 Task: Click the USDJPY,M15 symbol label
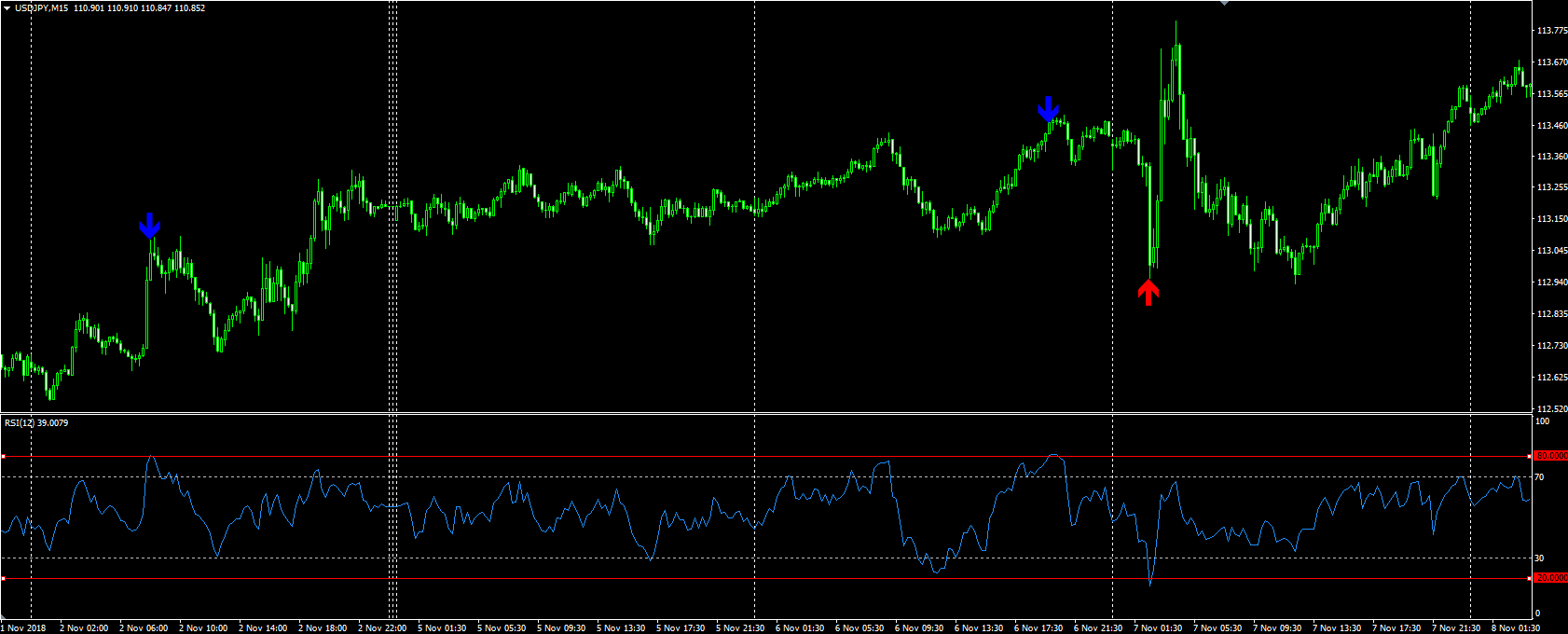[x=41, y=8]
